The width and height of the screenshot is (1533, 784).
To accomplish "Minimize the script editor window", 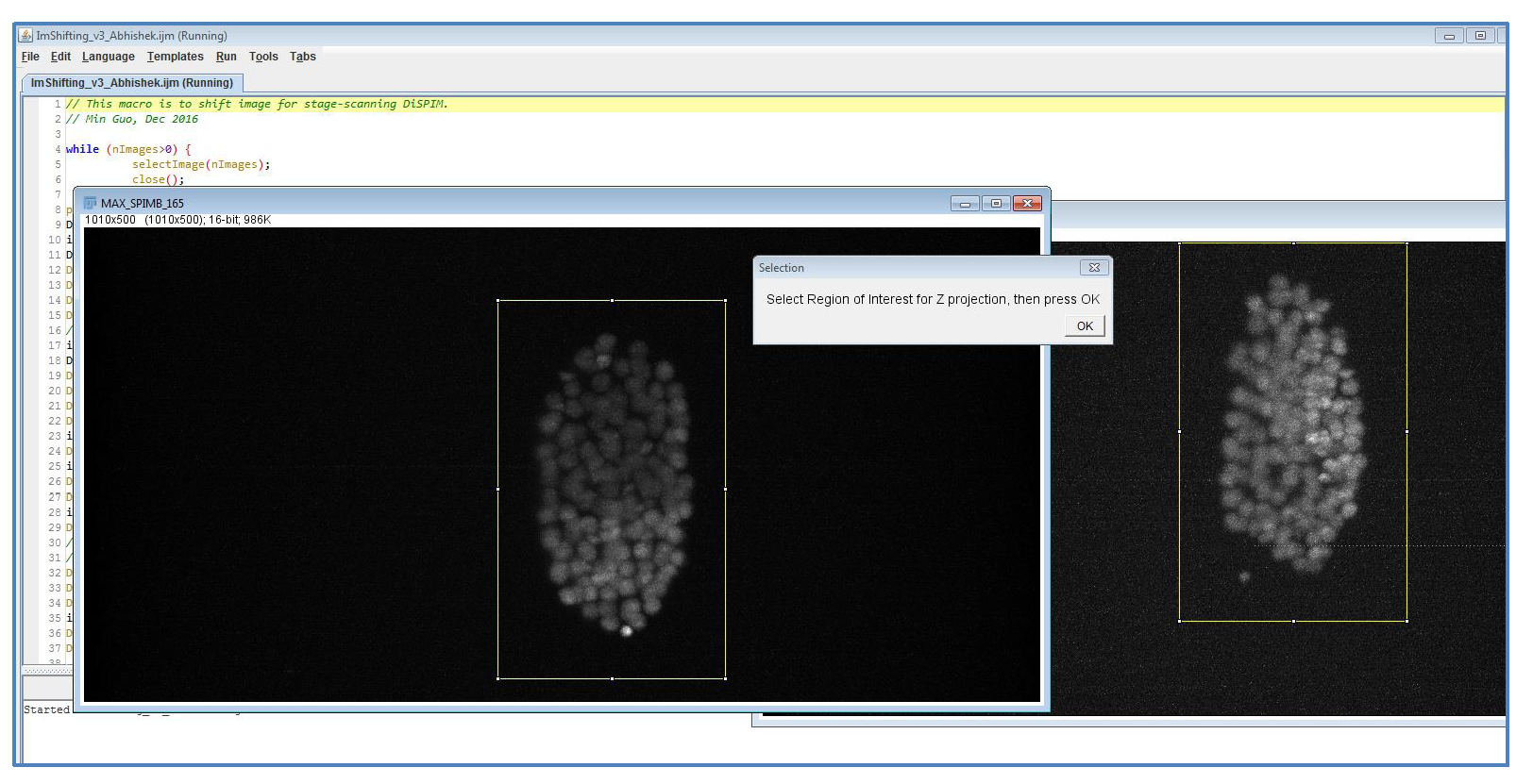I will (x=1449, y=36).
